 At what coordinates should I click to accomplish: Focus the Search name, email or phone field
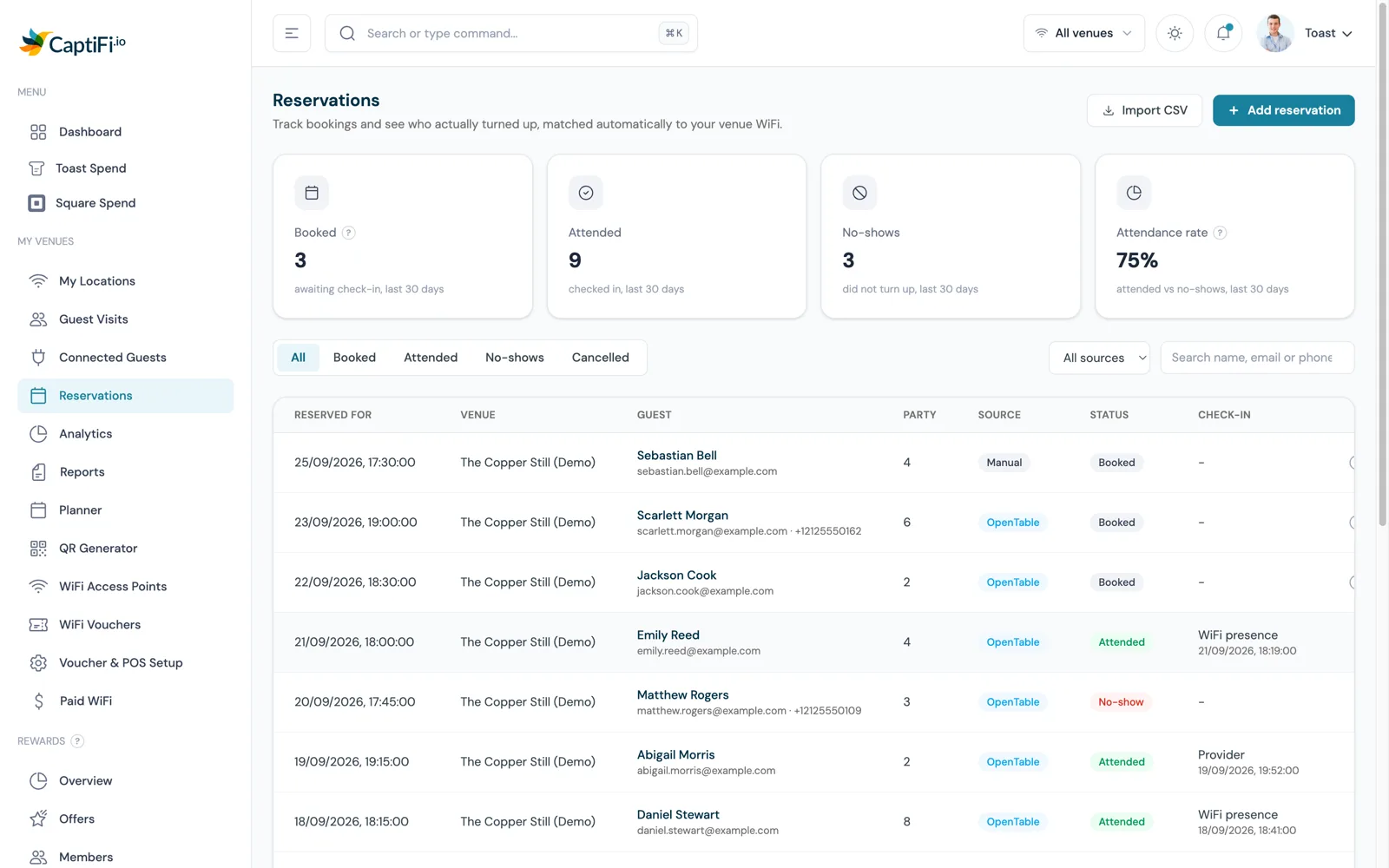point(1257,358)
